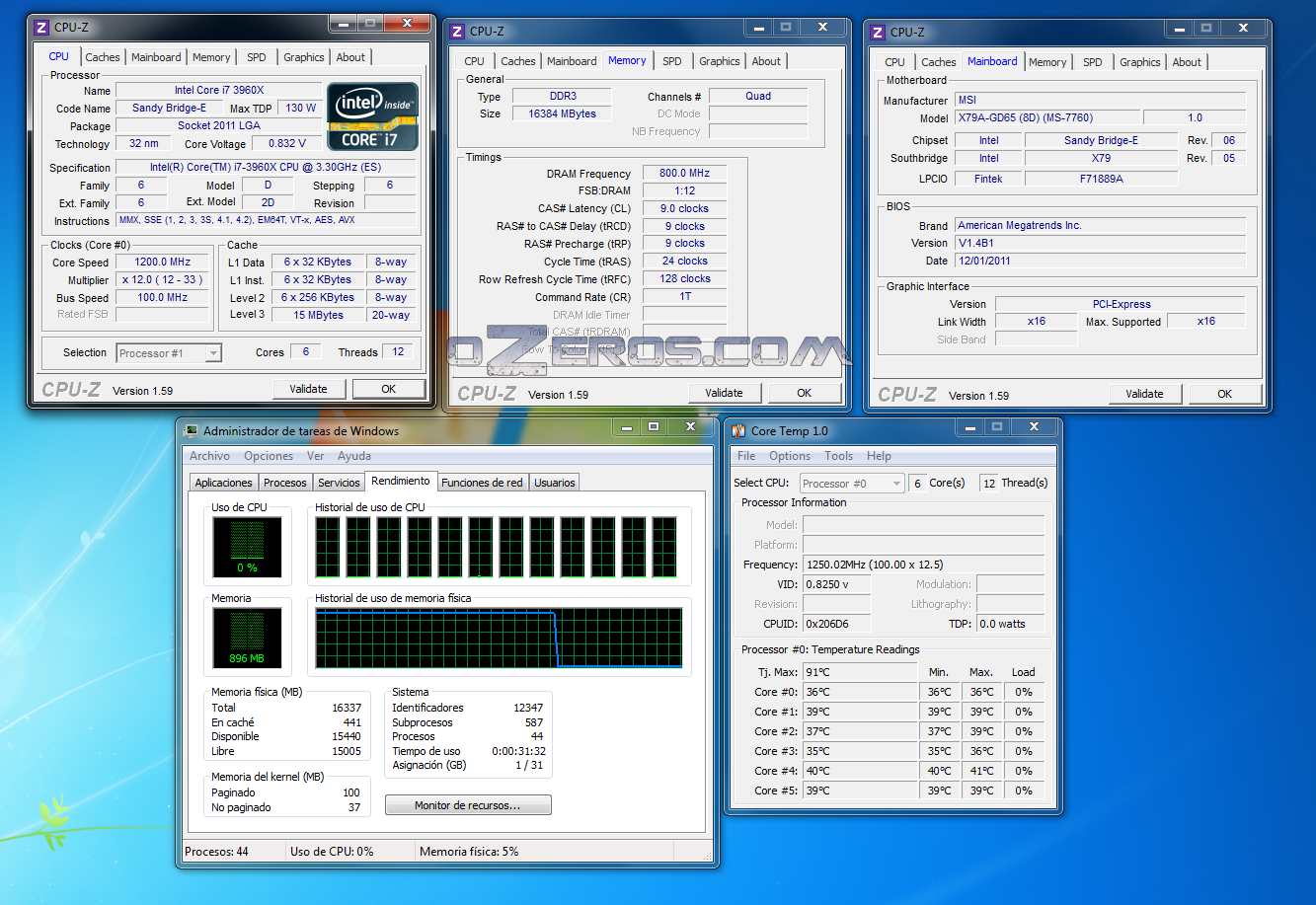Open File menu in Core Temp
The image size is (1316, 905).
(x=746, y=456)
